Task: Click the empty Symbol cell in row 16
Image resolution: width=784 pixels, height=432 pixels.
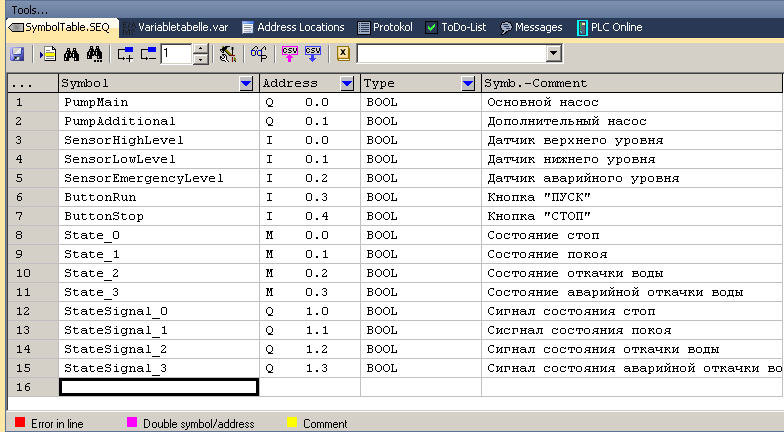Action: click(159, 387)
